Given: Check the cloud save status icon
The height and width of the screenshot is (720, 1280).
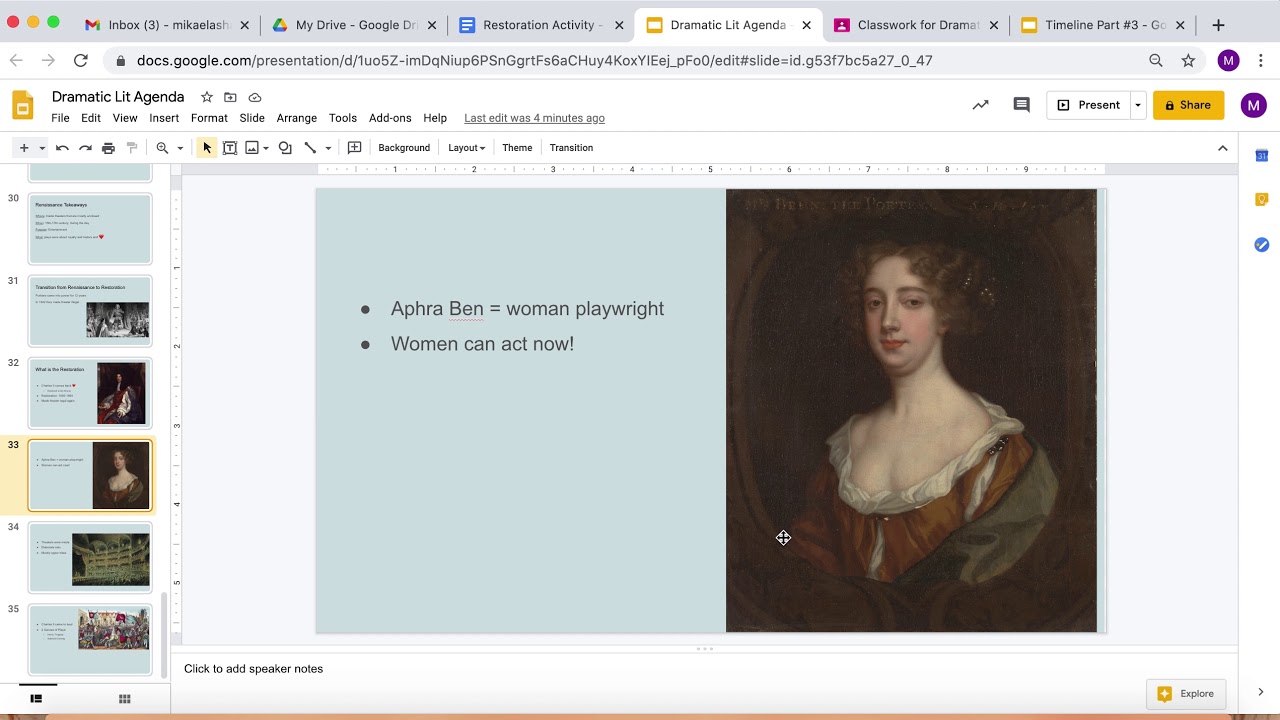Looking at the screenshot, I should [255, 97].
